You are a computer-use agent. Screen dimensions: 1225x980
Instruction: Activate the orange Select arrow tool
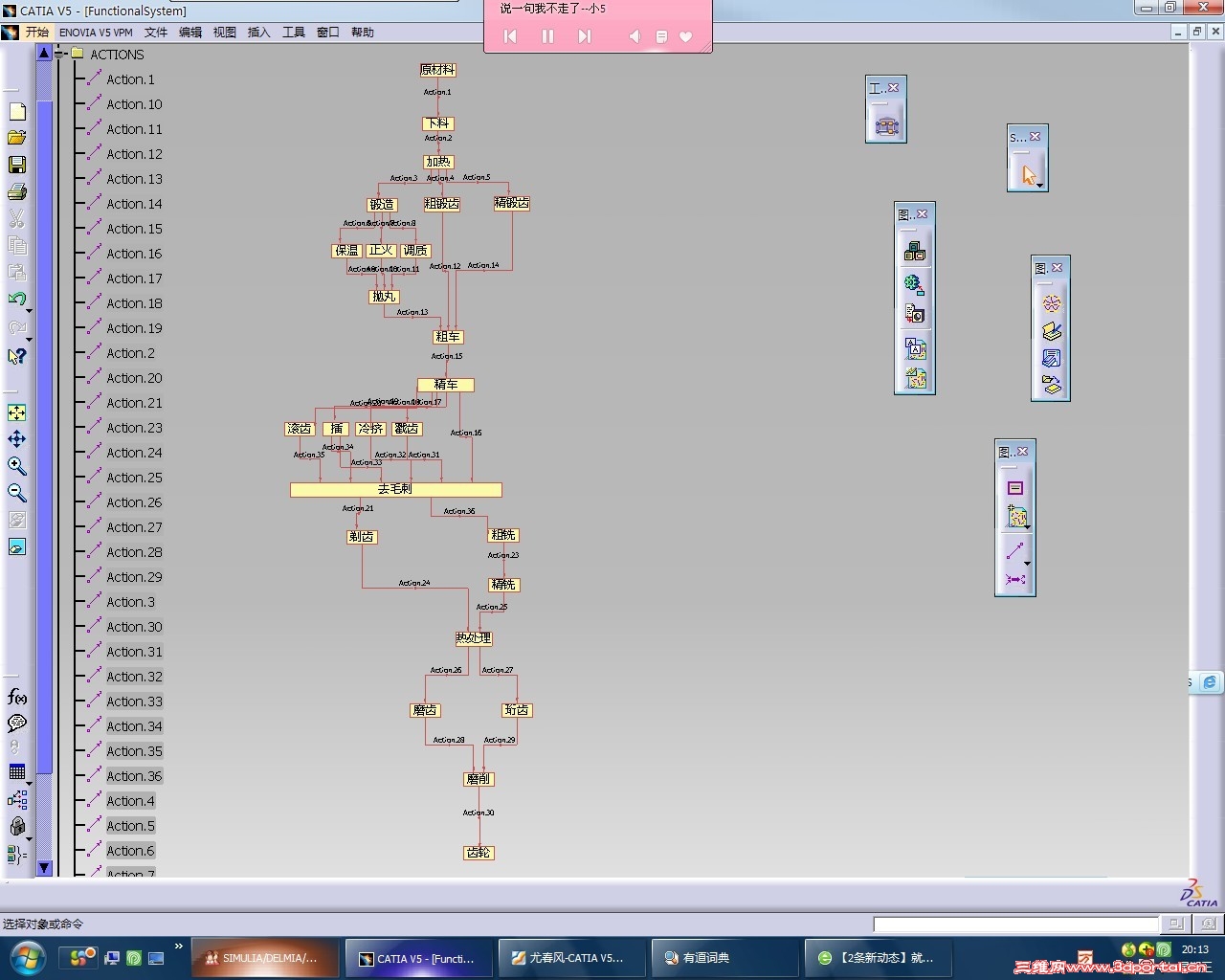(1028, 174)
